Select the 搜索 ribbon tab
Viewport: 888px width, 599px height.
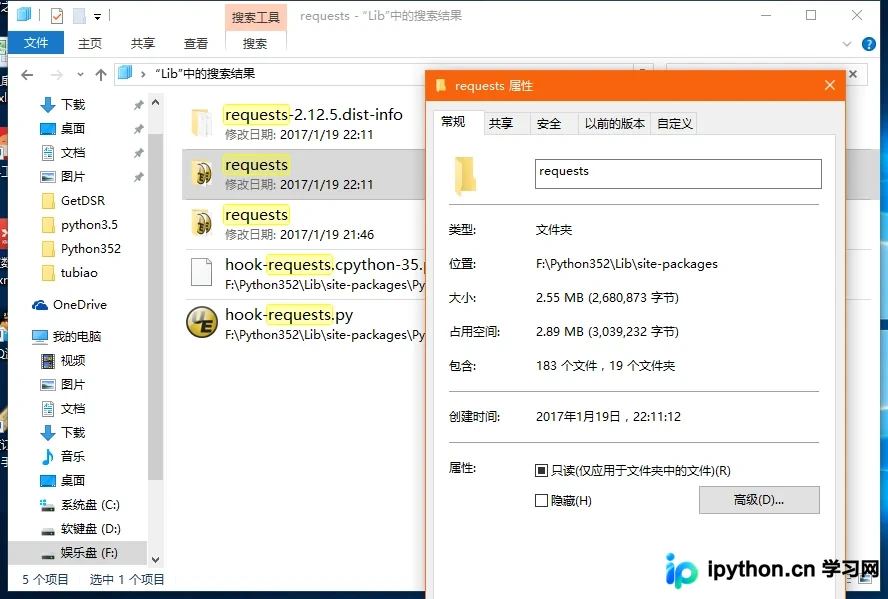[x=255, y=44]
